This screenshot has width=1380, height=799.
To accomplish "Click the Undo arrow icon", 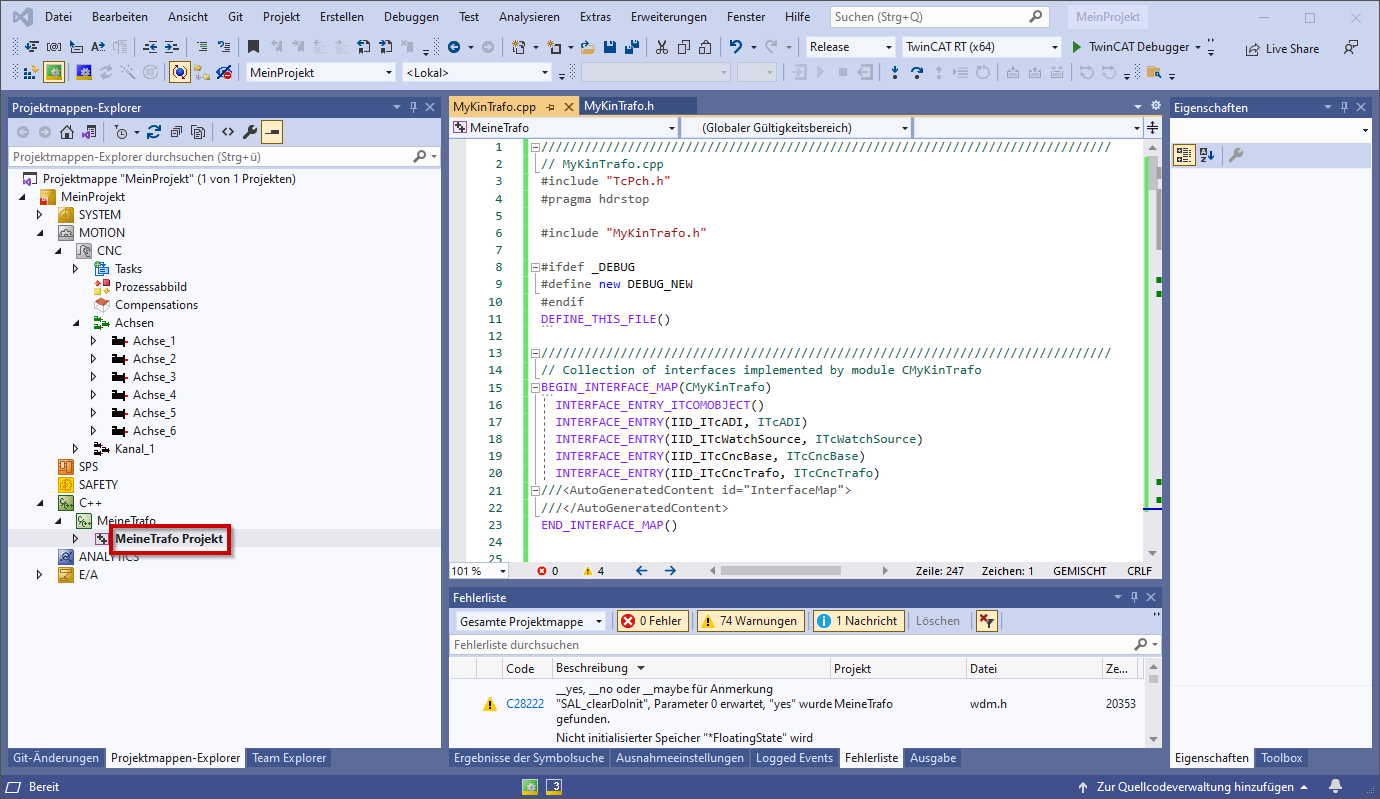I will pyautogui.click(x=736, y=47).
